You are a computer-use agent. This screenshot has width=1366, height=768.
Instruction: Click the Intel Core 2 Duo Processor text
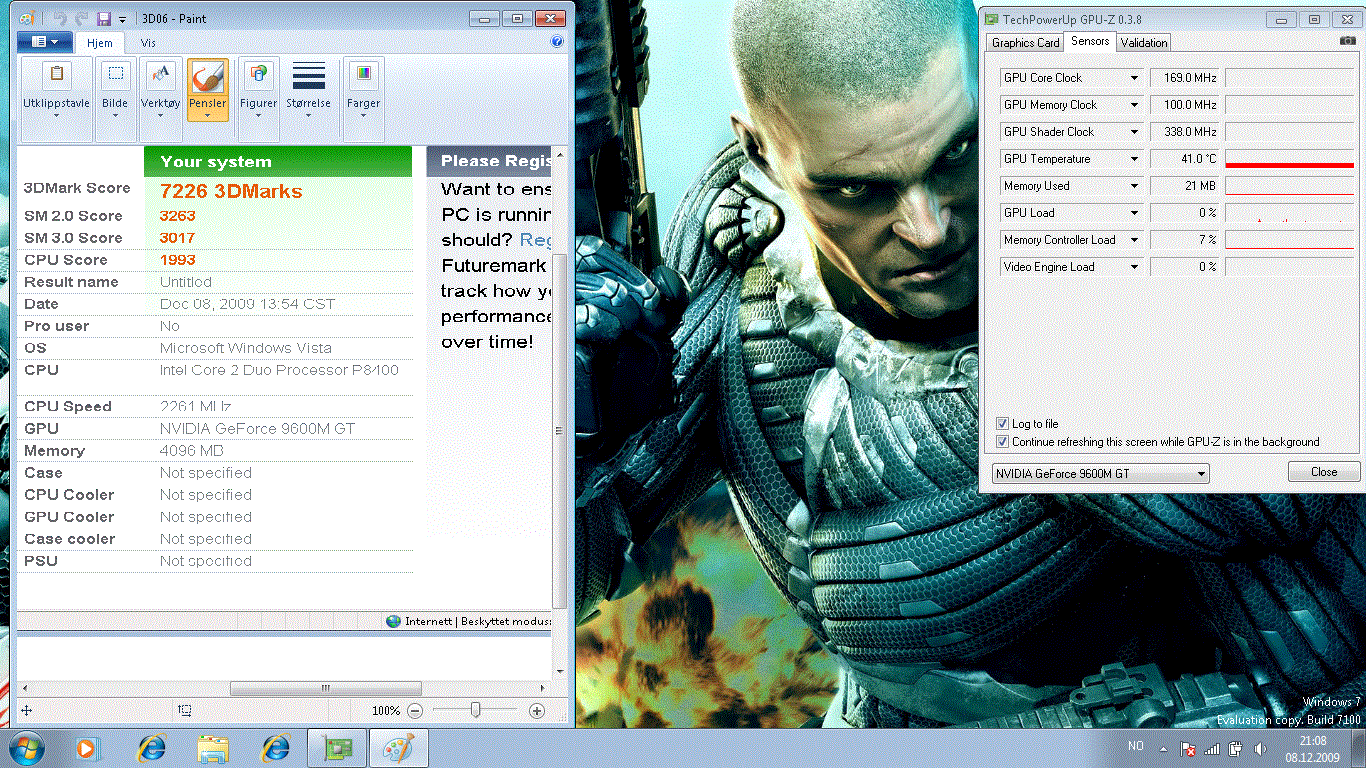coord(279,370)
